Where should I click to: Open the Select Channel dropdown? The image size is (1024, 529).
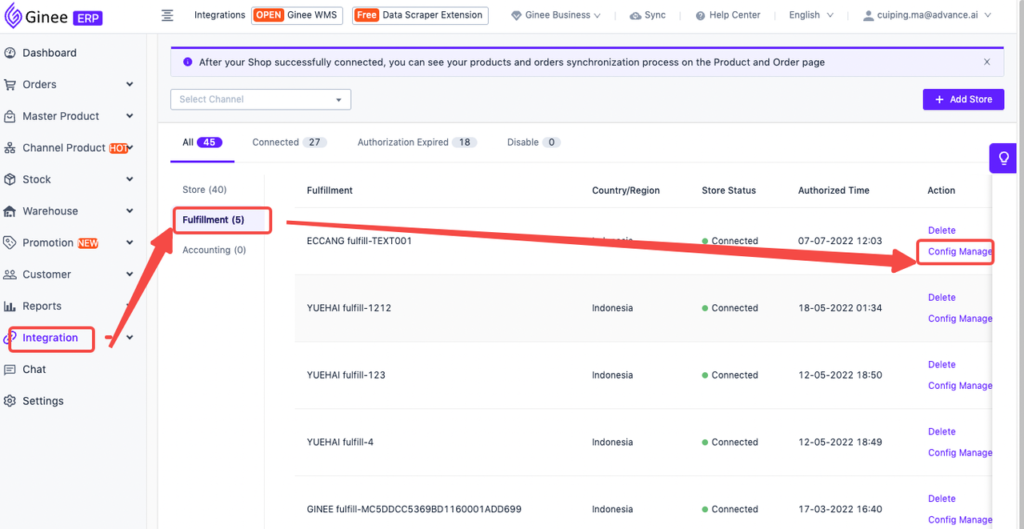[261, 99]
